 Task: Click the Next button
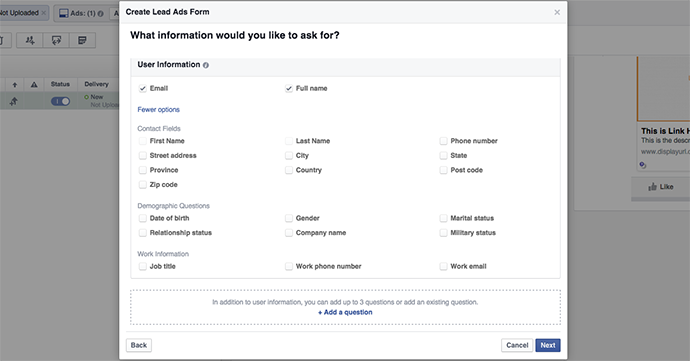click(548, 345)
